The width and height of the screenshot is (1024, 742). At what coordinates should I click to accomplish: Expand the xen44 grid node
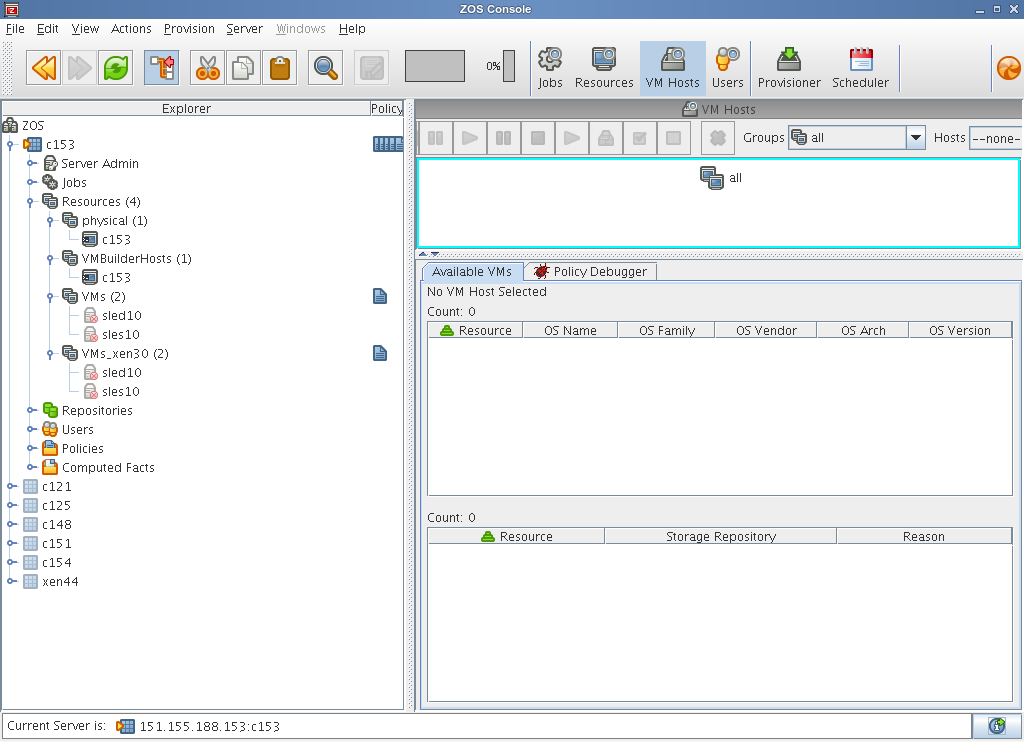12,581
